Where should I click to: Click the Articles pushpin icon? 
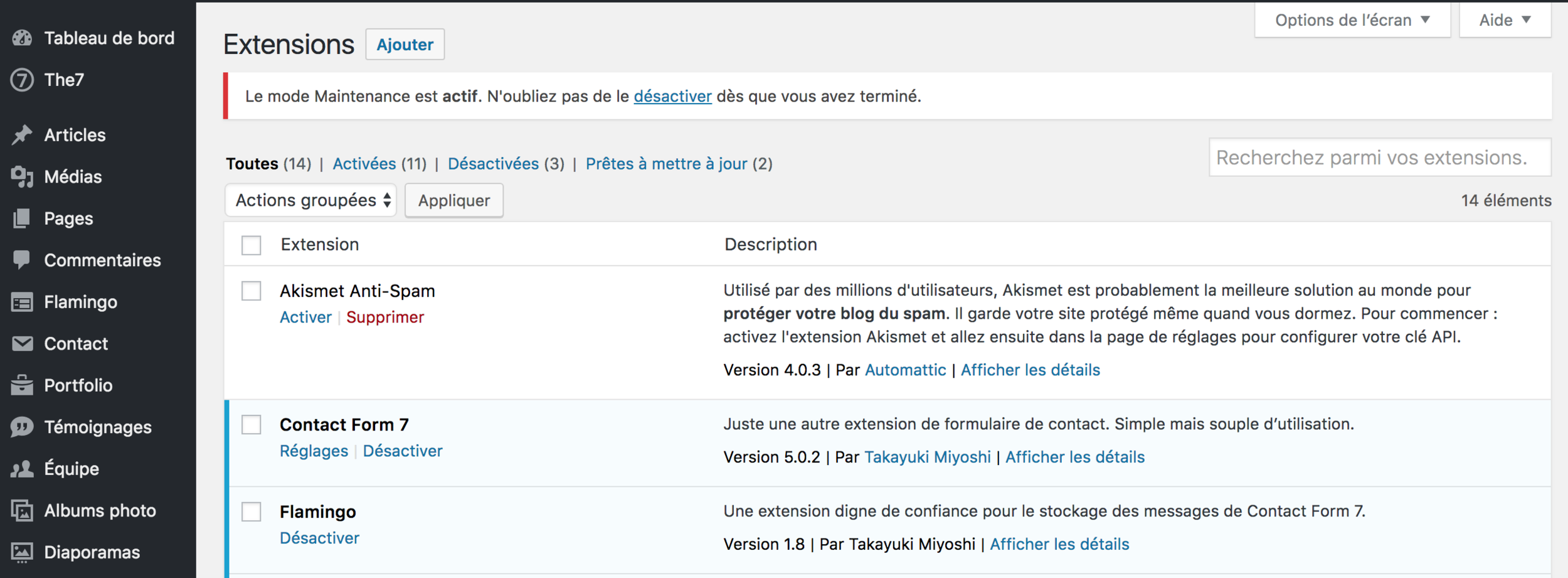coord(22,135)
